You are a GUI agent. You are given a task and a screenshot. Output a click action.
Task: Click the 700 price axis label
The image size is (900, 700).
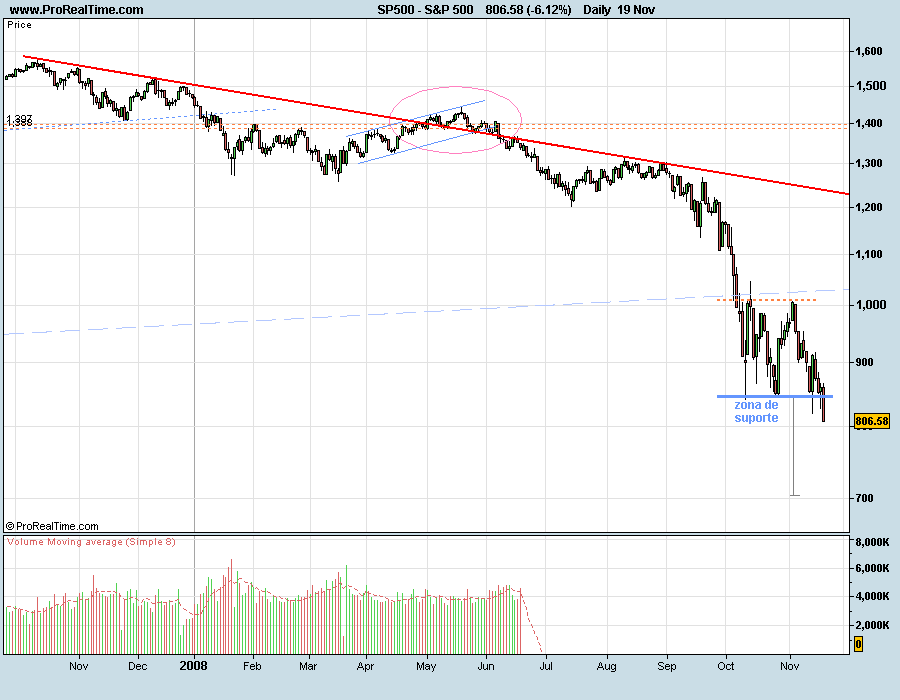click(x=864, y=498)
